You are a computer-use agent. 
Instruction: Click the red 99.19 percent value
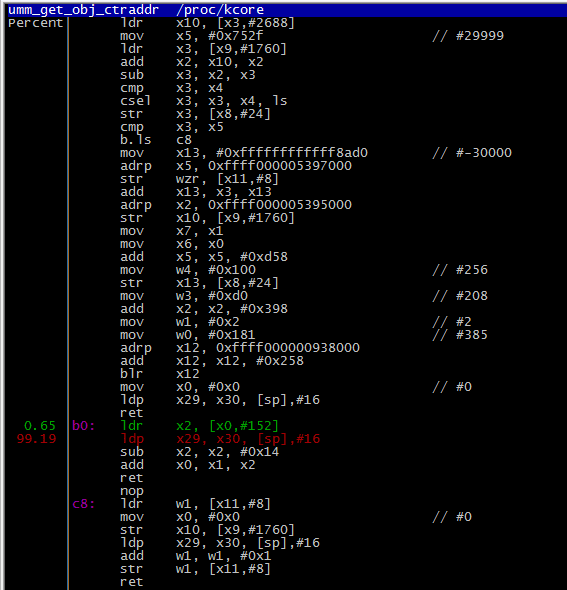(x=36, y=439)
